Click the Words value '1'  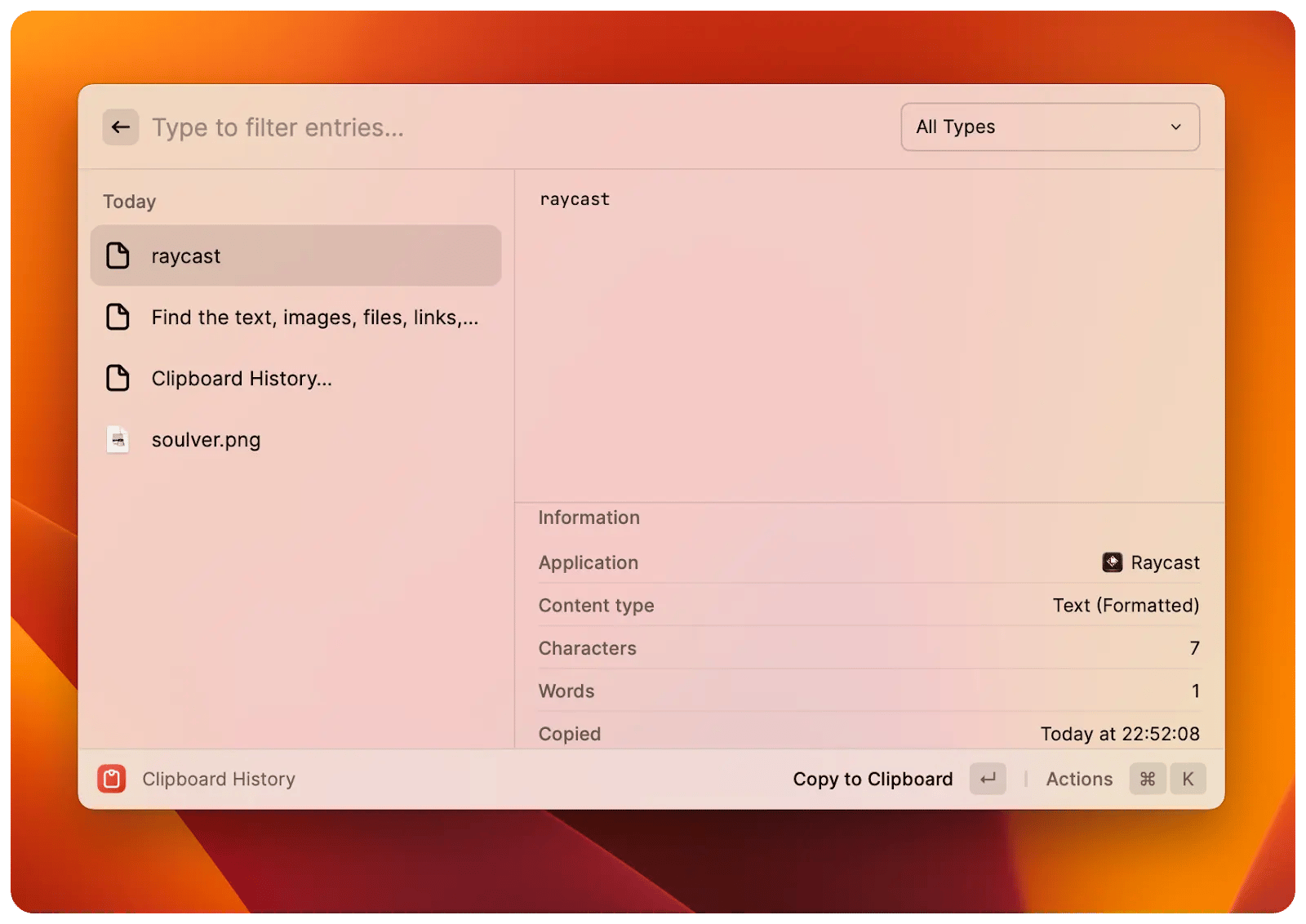click(x=1196, y=691)
